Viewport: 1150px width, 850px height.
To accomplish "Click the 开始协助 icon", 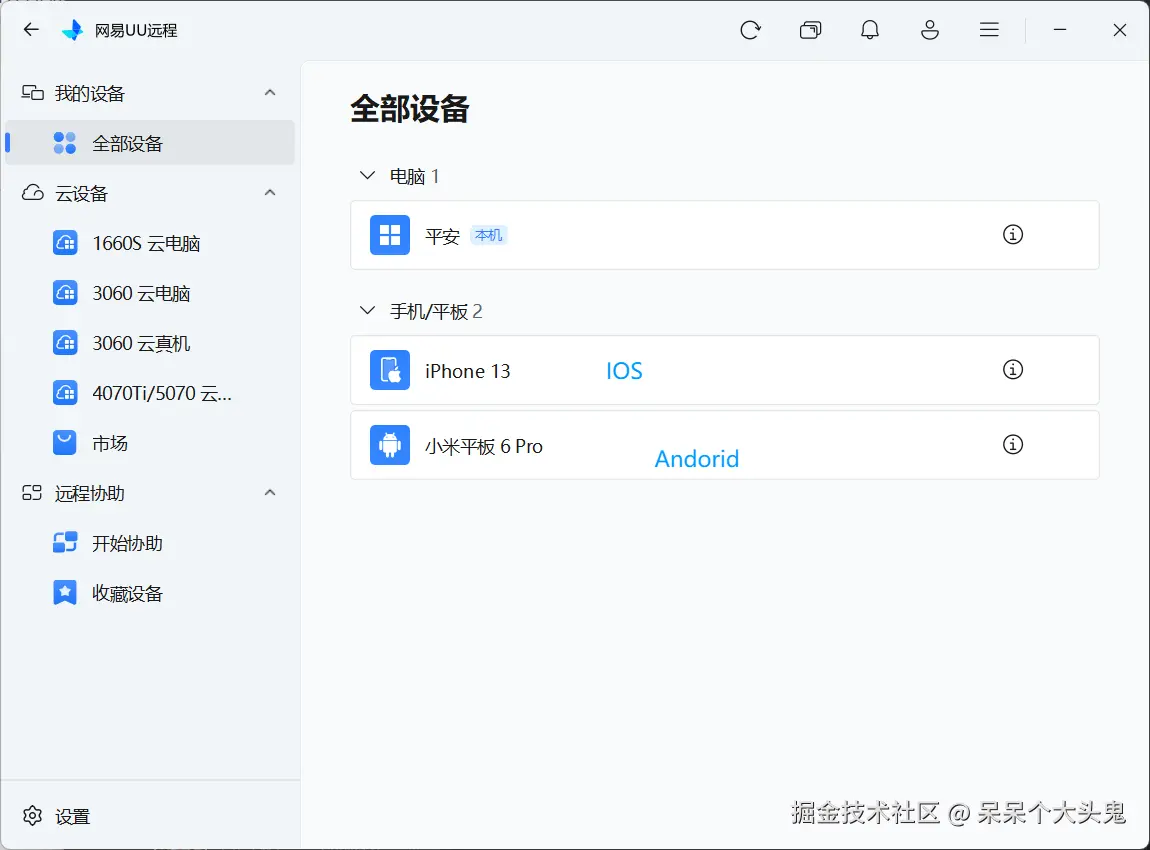I will tap(65, 543).
